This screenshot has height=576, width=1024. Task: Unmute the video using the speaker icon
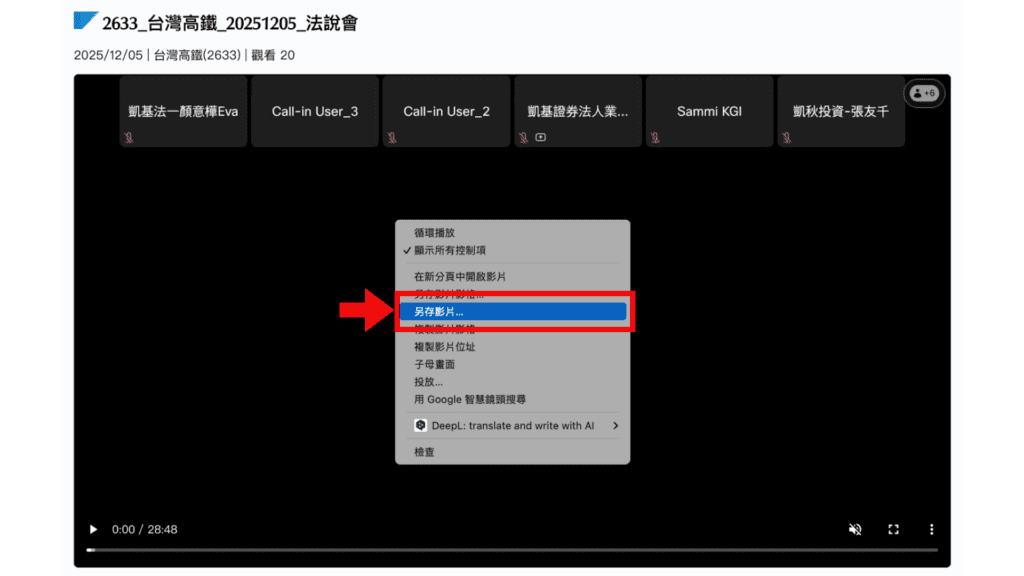pyautogui.click(x=855, y=529)
